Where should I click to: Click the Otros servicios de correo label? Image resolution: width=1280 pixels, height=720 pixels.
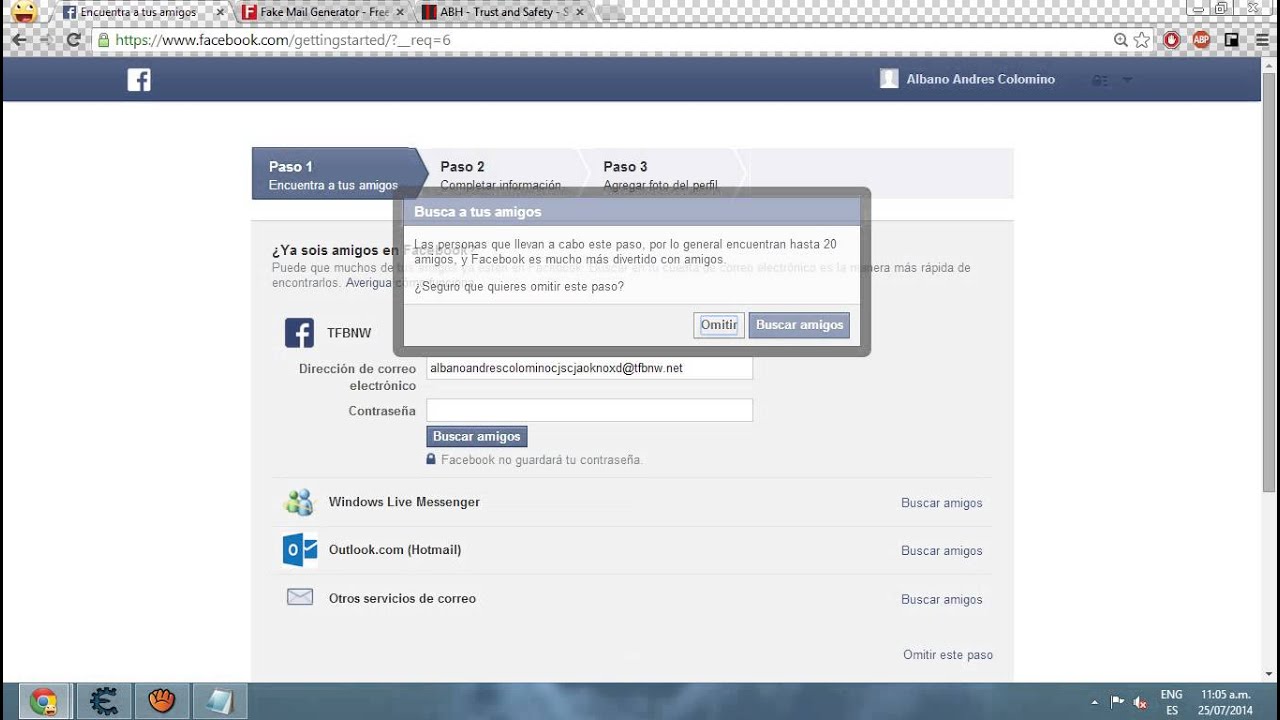[x=402, y=599]
